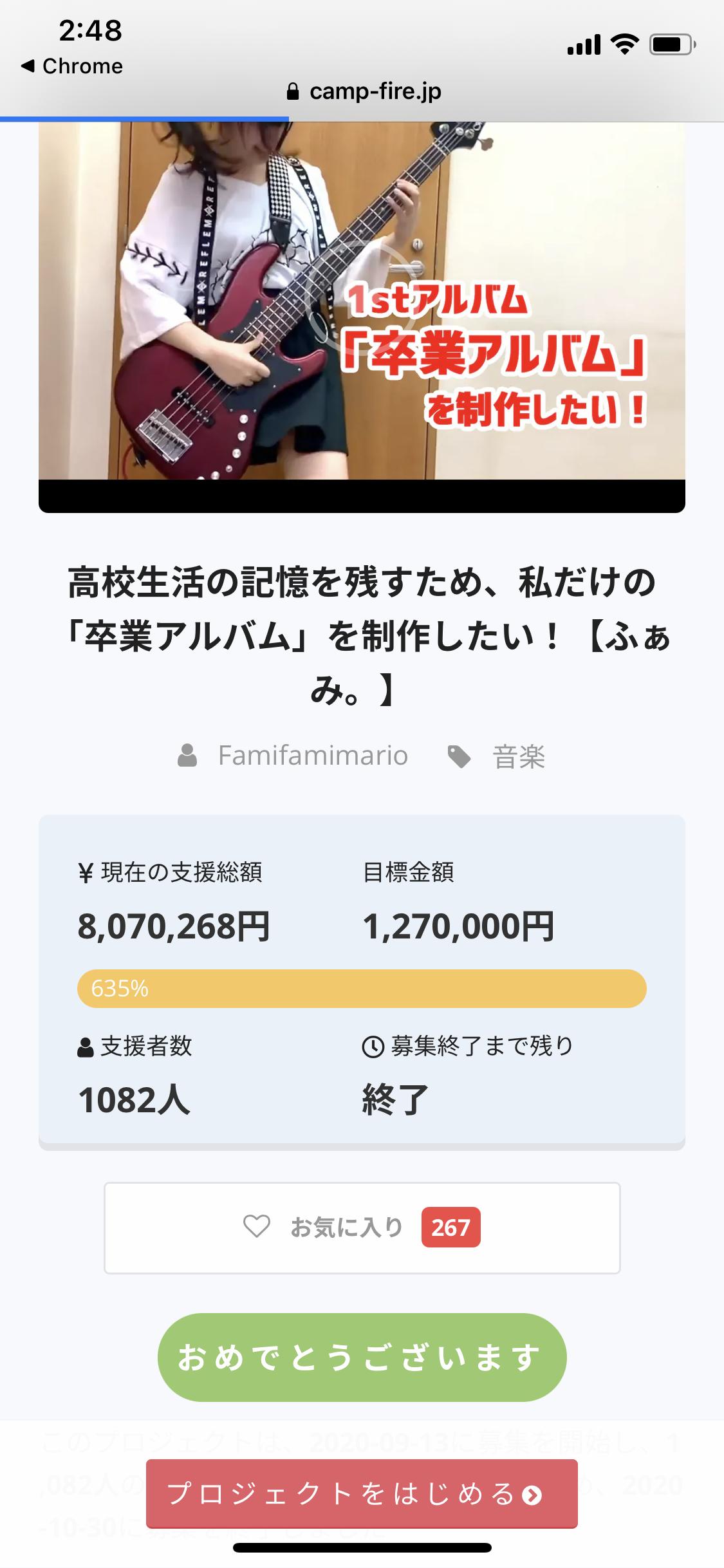Tap the 1082人 supporter count
The image size is (724, 1568).
point(134,1099)
